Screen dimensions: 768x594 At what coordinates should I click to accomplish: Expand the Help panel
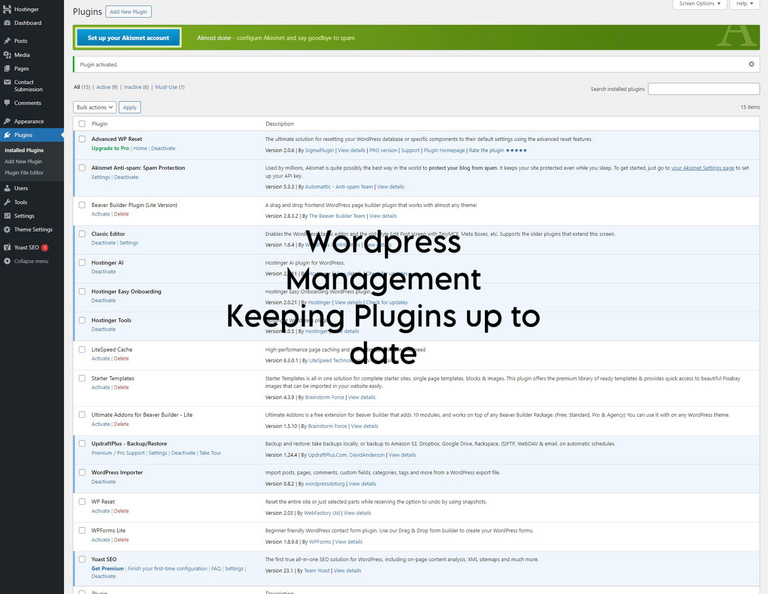(744, 4)
